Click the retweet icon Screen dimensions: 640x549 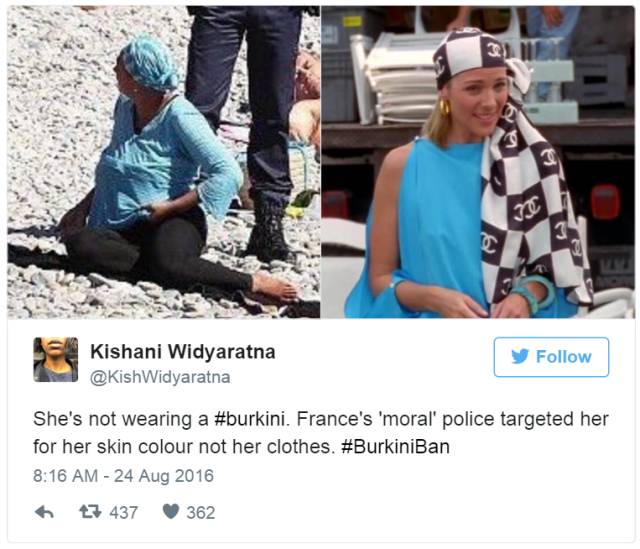(90, 511)
